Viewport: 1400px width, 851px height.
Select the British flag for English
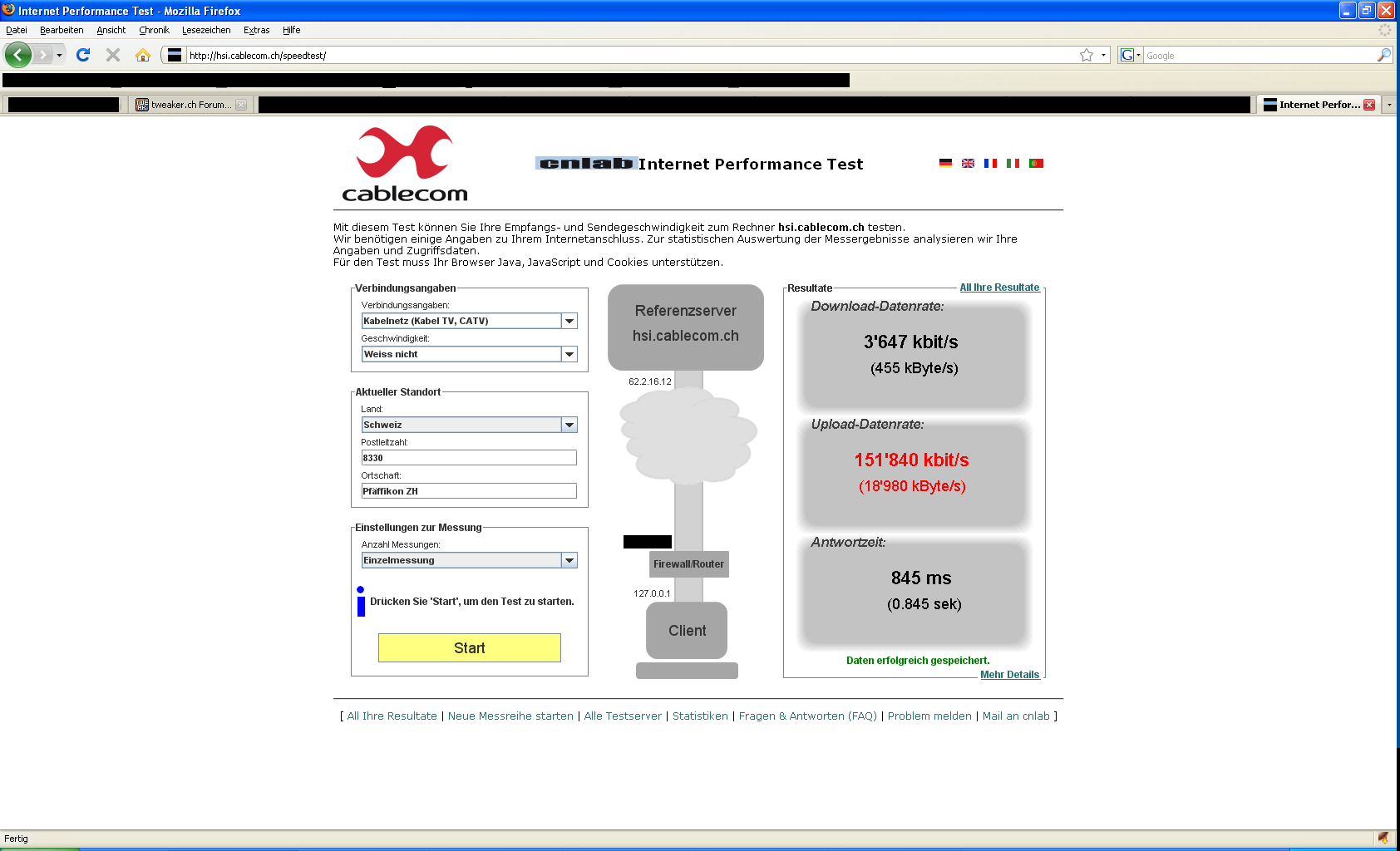[x=968, y=164]
